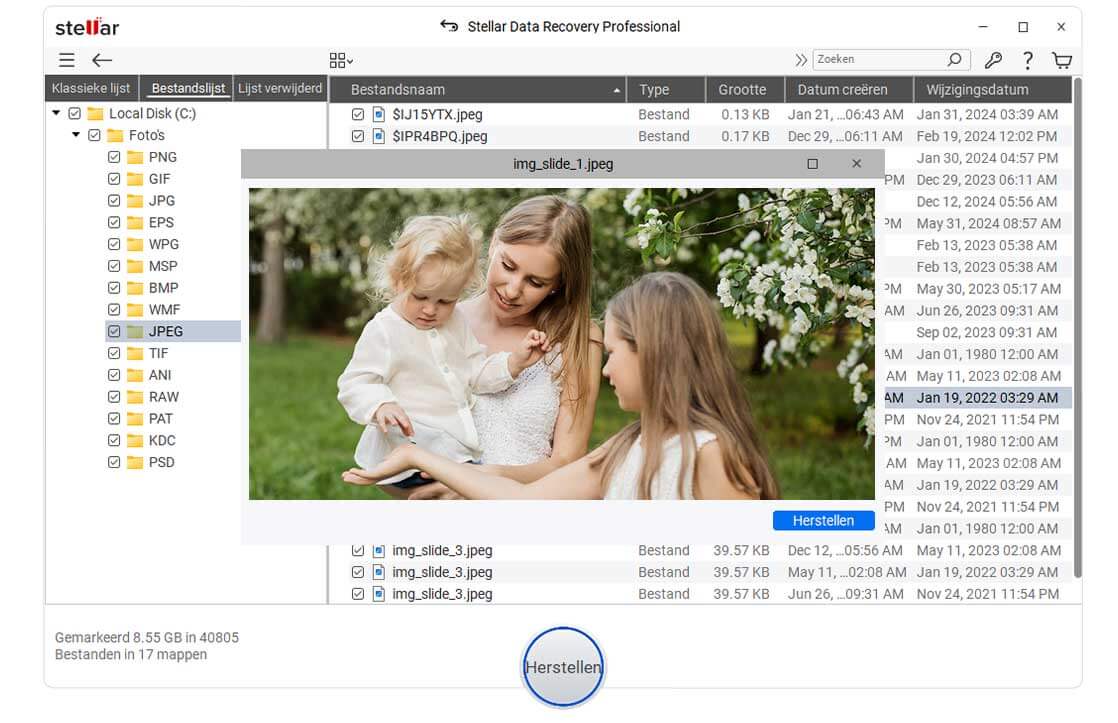Open the shopping cart icon

(x=1062, y=60)
